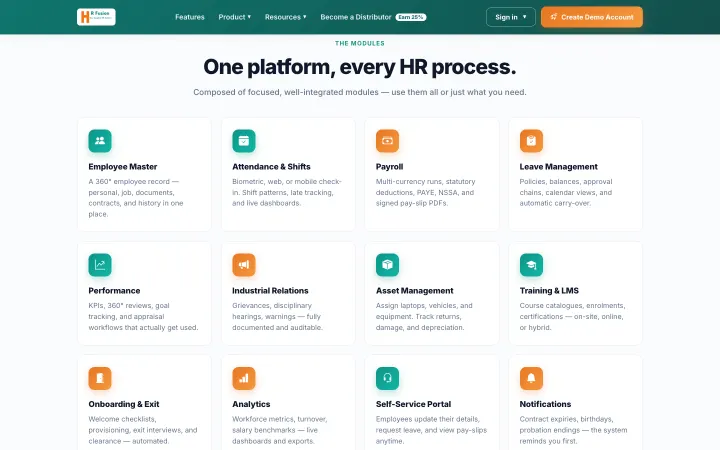Select the Self-Service Portal heading
Image resolution: width=720 pixels, height=450 pixels.
(x=413, y=404)
